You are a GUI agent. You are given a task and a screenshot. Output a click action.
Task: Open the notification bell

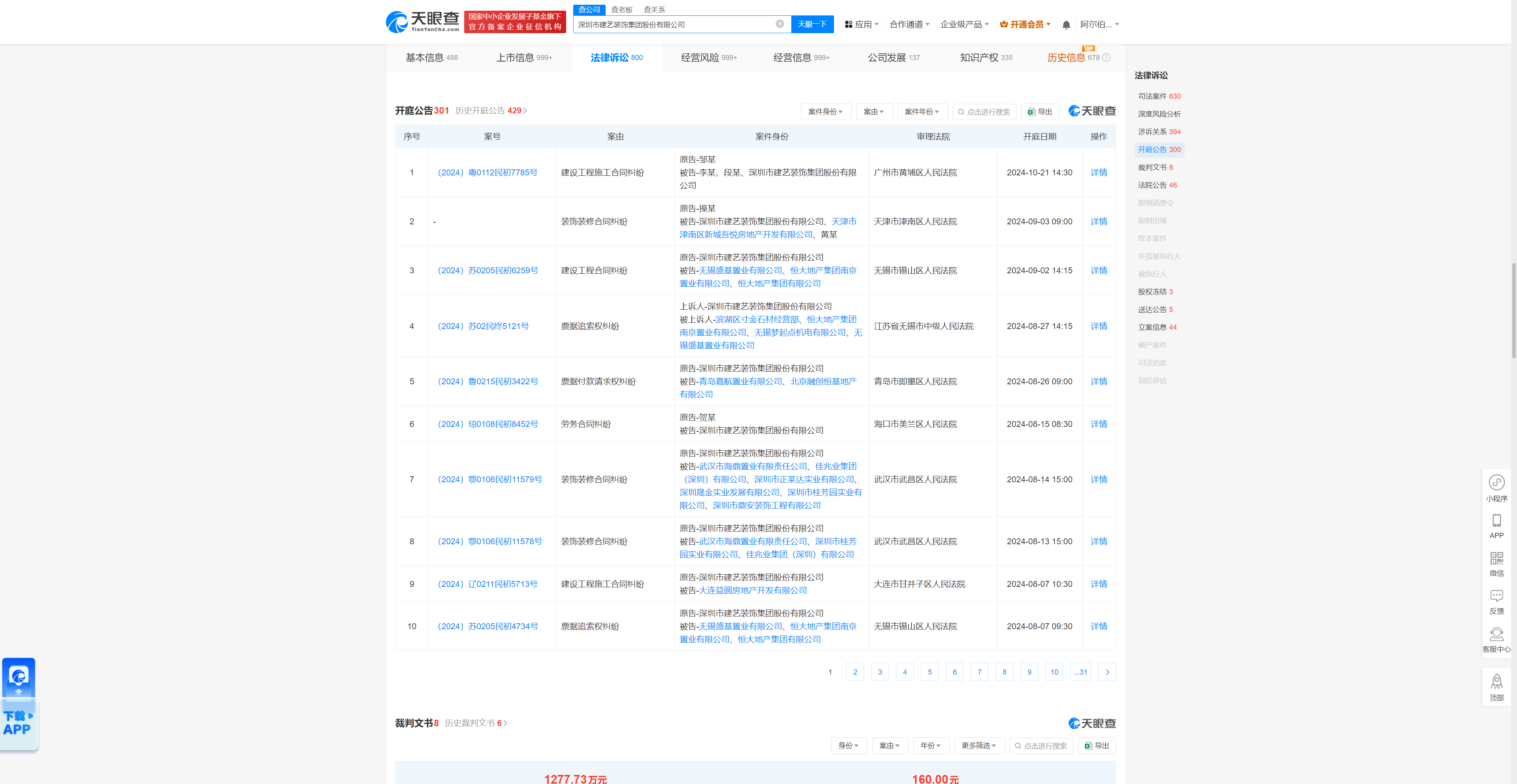point(1066,25)
